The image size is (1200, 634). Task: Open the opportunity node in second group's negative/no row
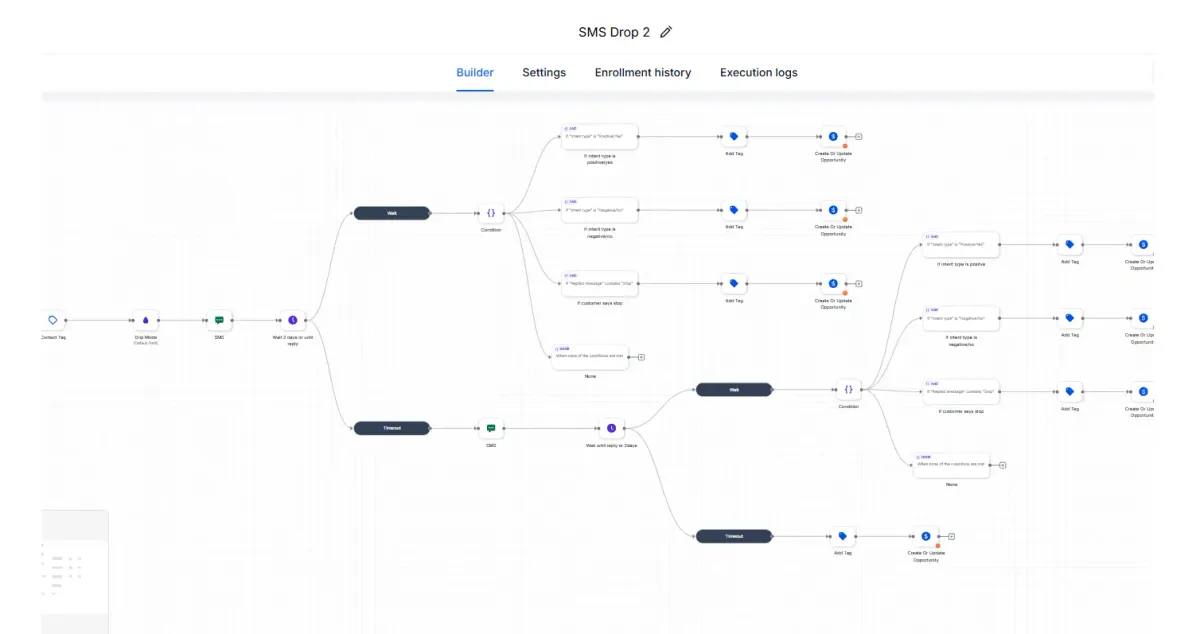pos(1143,319)
